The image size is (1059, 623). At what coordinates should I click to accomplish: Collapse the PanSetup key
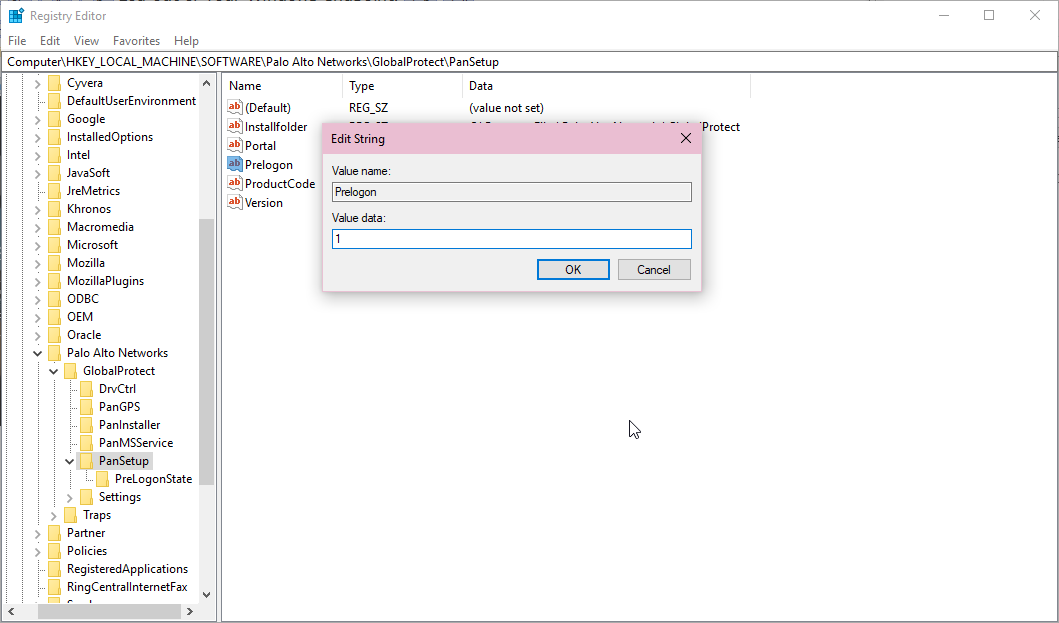(70, 462)
